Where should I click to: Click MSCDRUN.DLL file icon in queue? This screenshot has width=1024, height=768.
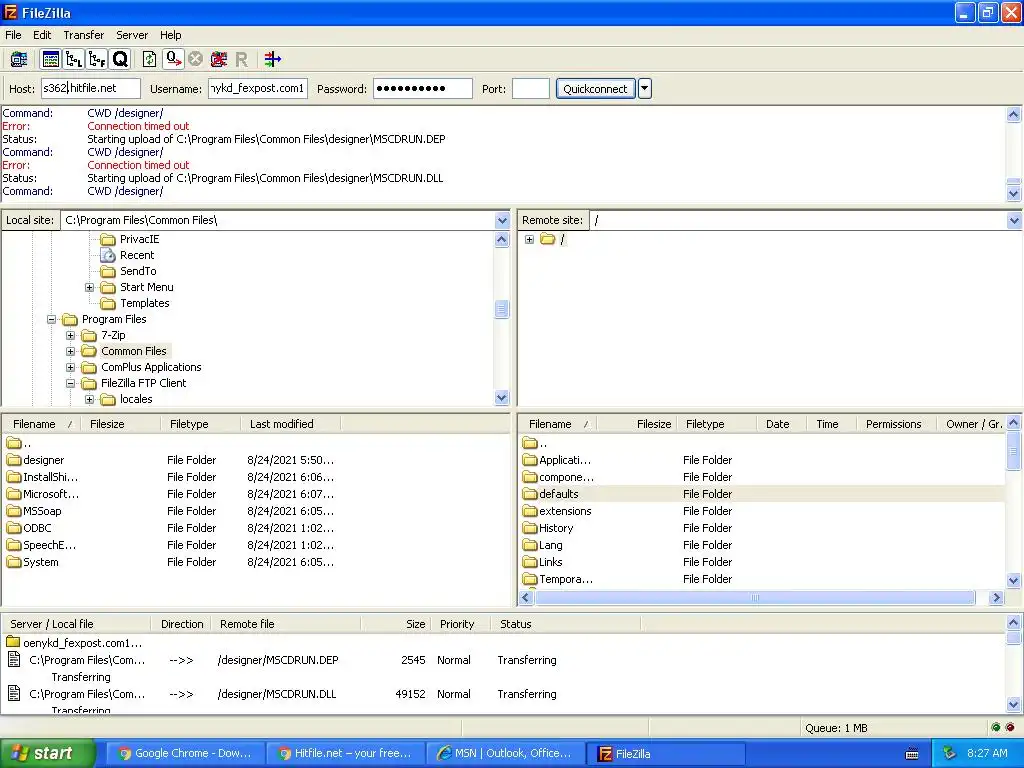pos(14,694)
